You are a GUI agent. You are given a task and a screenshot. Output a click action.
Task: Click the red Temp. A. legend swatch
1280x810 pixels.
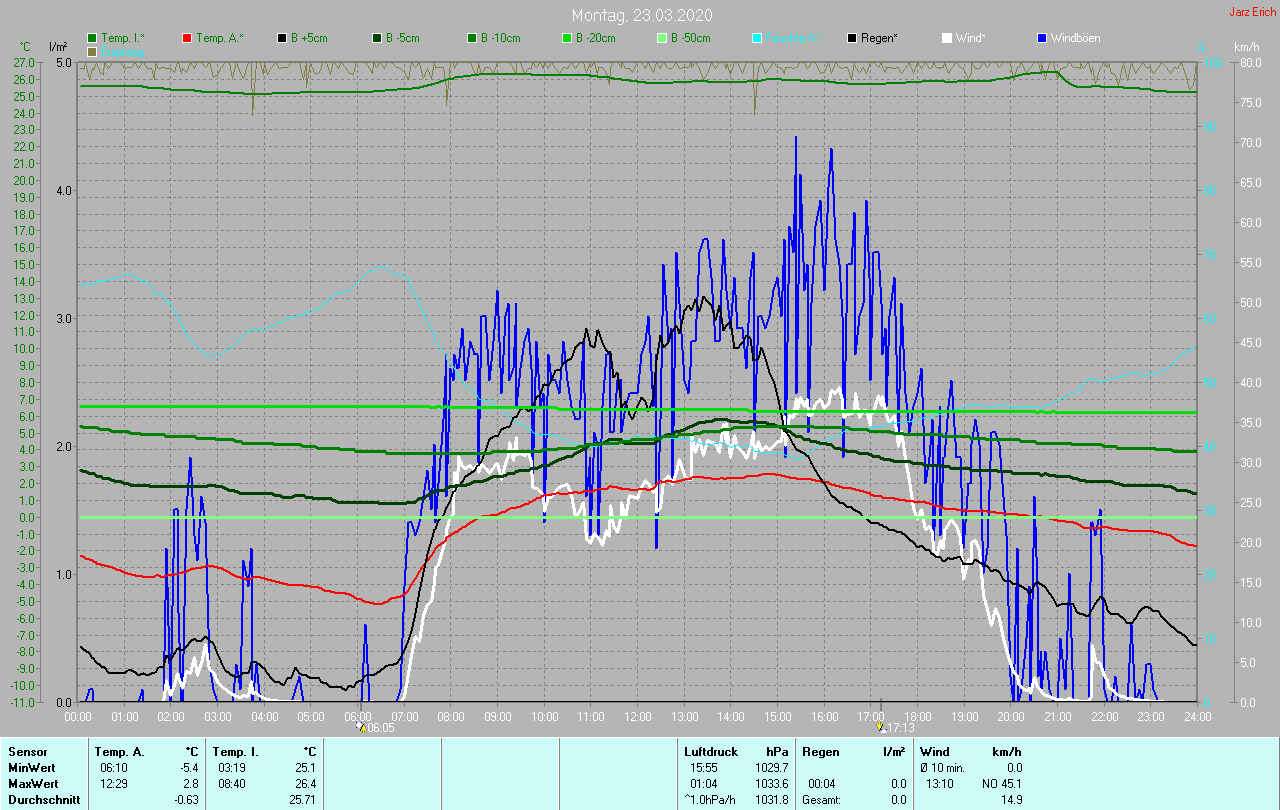point(187,38)
